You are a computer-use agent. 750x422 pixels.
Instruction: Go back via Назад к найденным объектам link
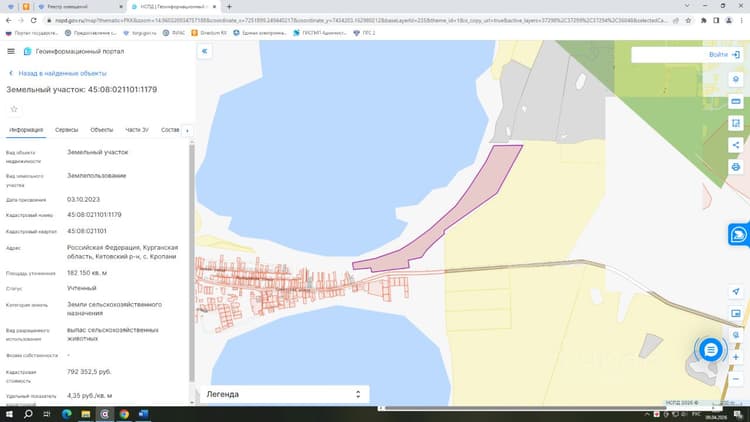pyautogui.click(x=58, y=73)
